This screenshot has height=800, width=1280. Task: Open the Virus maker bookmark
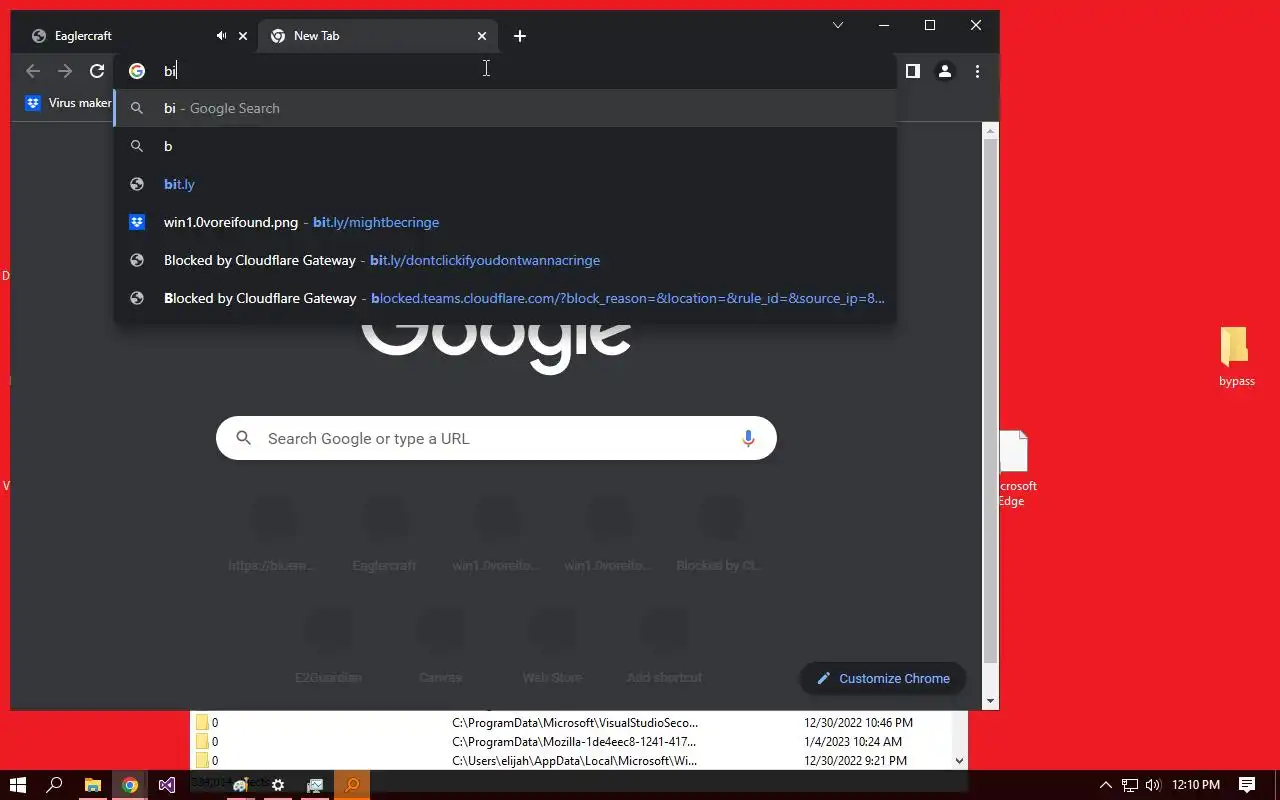[x=69, y=103]
